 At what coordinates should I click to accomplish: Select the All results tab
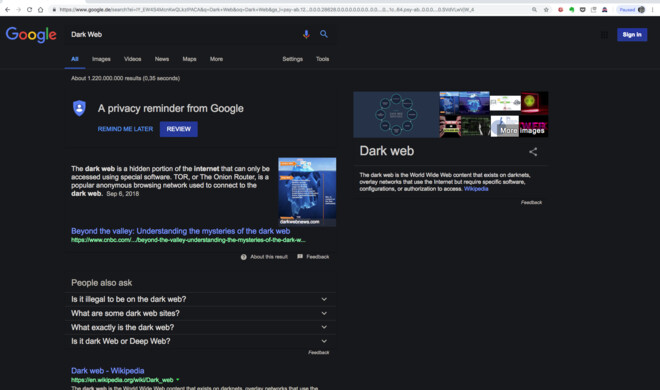(x=75, y=59)
